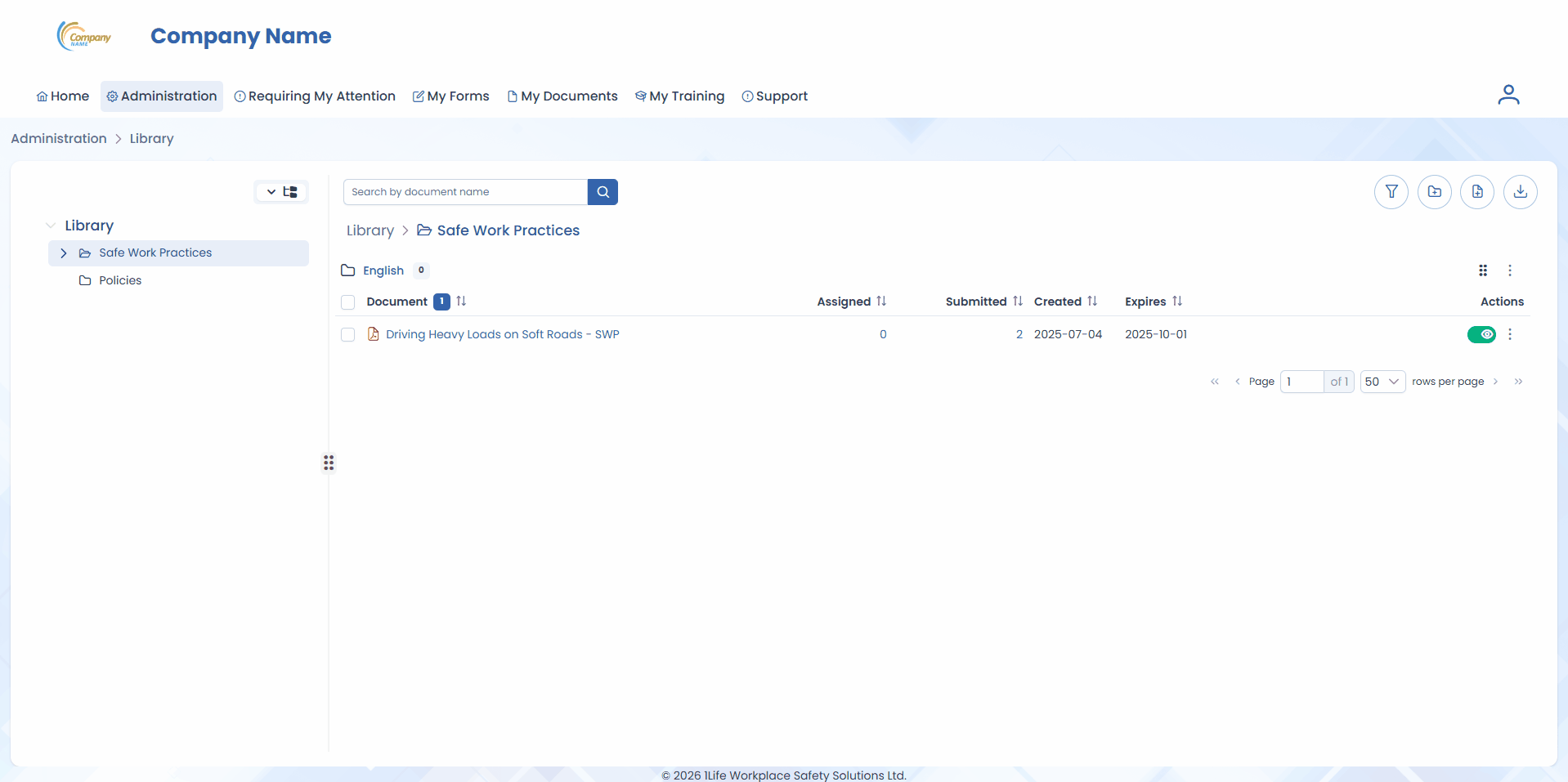This screenshot has height=782, width=1568.
Task: Collapse the Library tree root
Action: click(x=51, y=226)
